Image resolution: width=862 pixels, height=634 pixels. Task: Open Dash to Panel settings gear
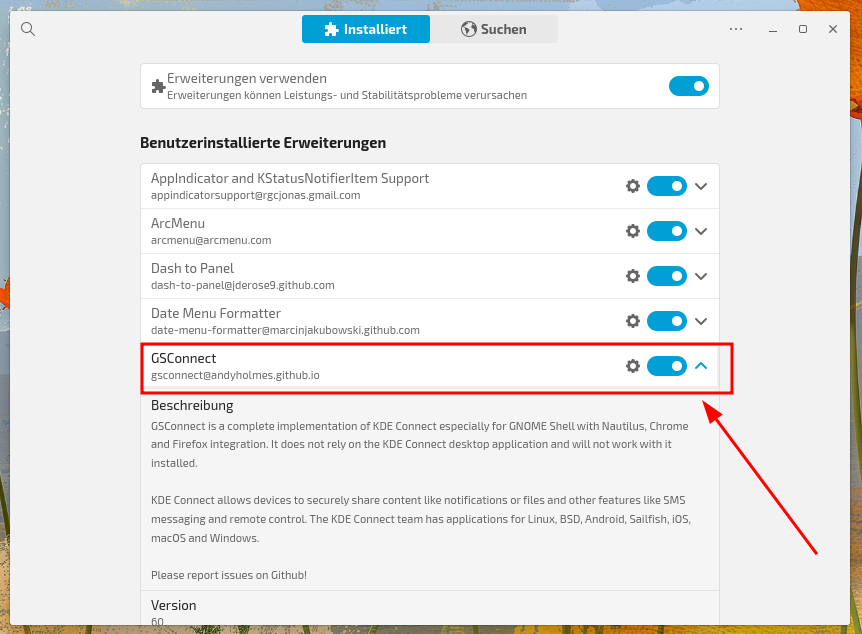coord(632,276)
